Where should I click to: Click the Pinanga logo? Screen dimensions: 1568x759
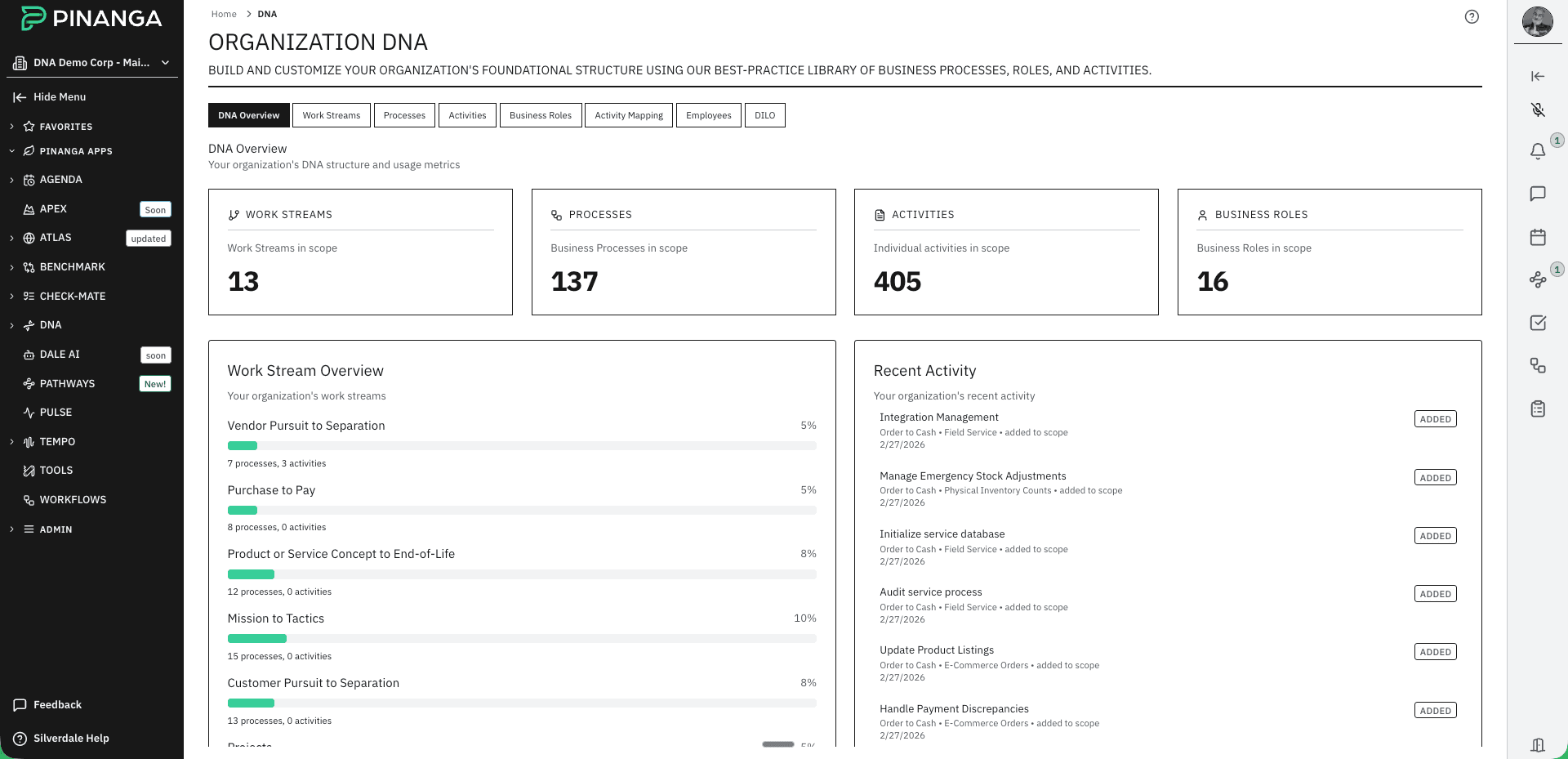(91, 17)
